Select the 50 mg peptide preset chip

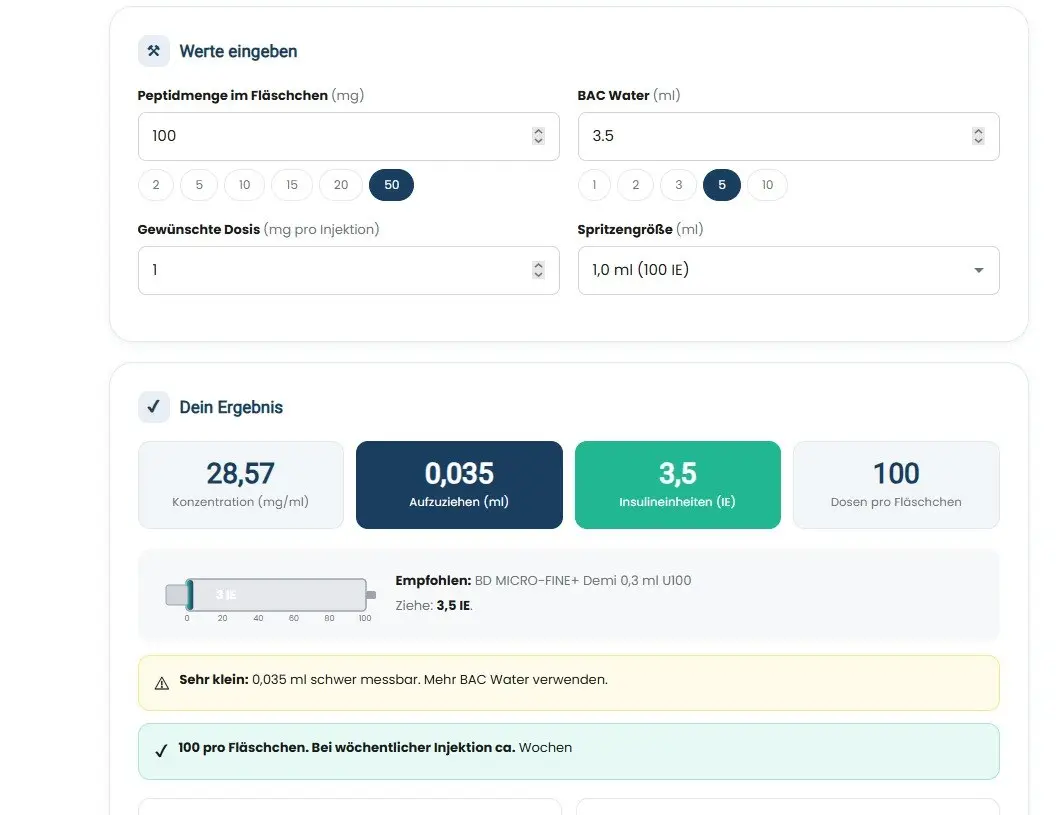pyautogui.click(x=391, y=185)
